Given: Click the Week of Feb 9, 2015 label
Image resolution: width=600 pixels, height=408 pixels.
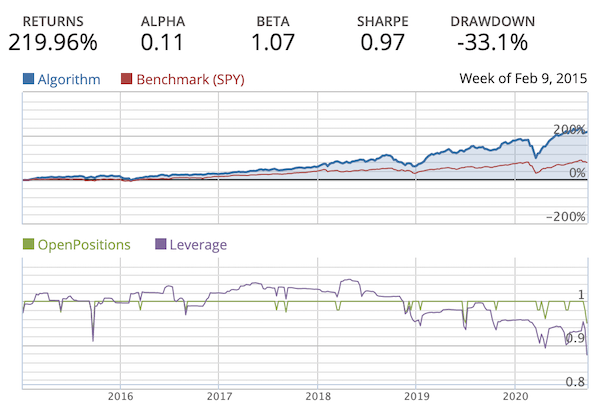Looking at the screenshot, I should pos(521,79).
